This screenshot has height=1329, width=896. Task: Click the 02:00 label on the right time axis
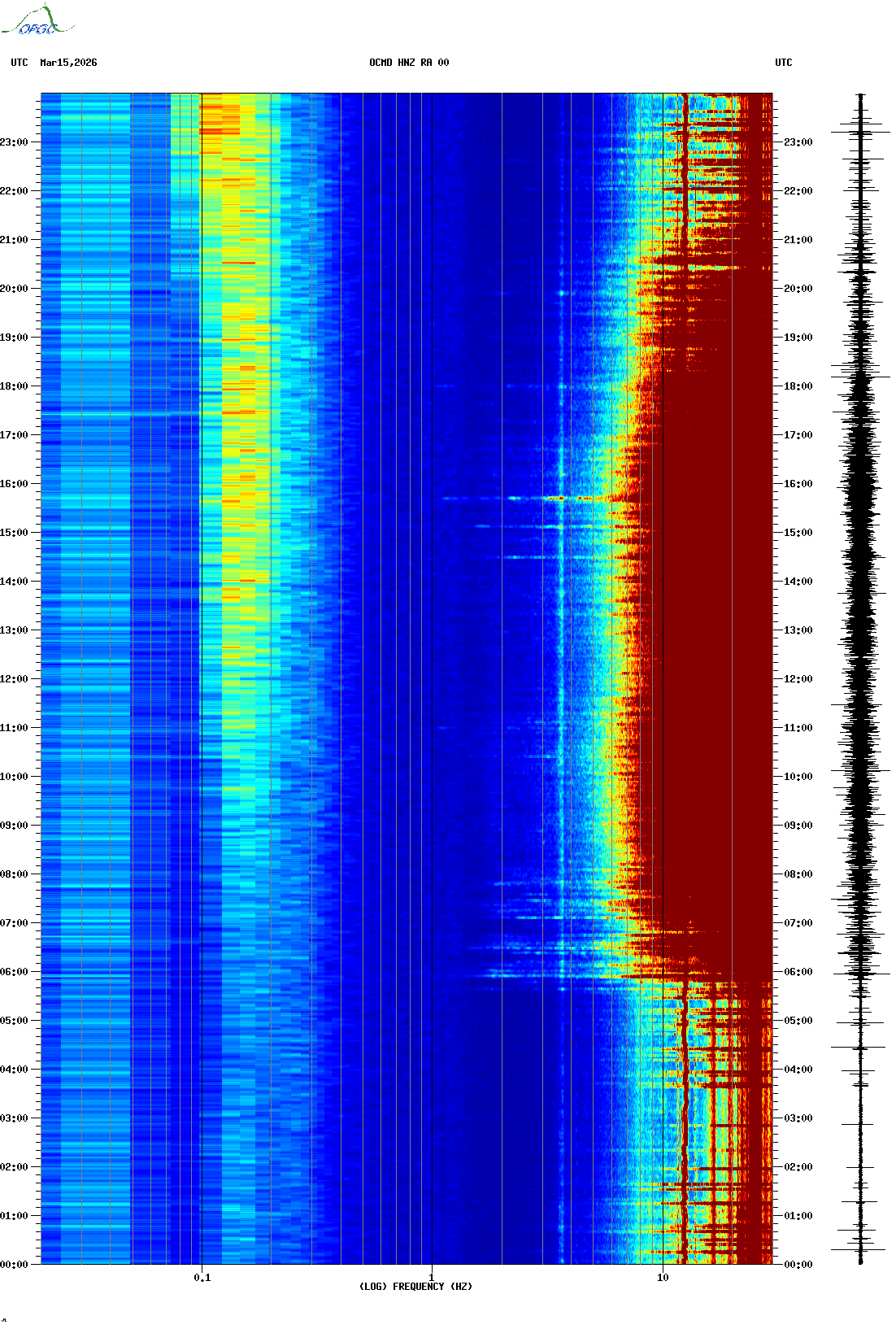click(x=798, y=1167)
